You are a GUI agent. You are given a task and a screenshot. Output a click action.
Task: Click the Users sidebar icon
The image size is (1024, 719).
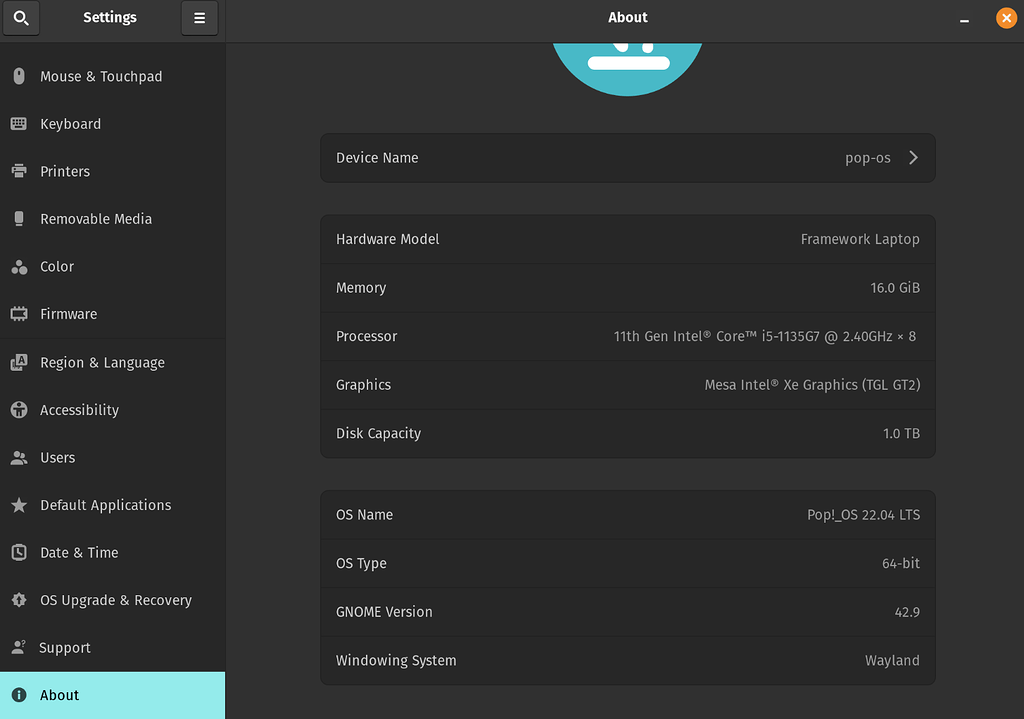[17, 457]
